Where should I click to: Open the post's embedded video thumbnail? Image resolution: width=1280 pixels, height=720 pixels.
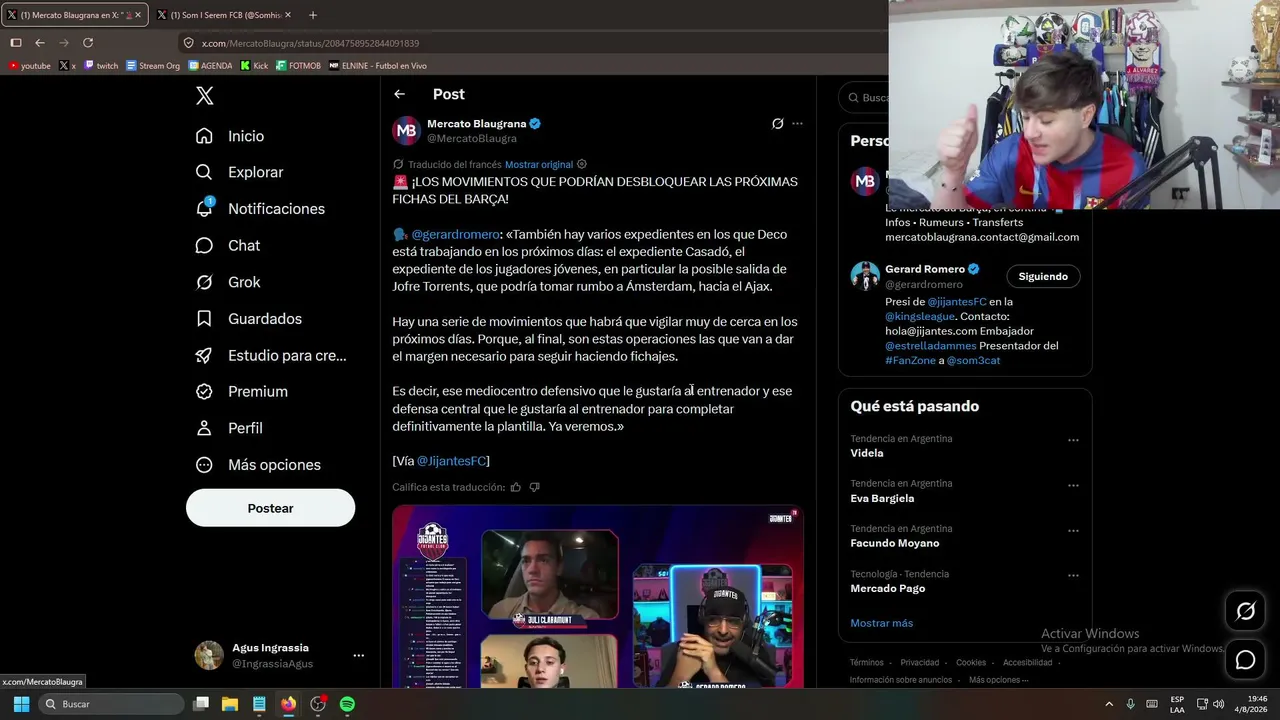pos(598,597)
